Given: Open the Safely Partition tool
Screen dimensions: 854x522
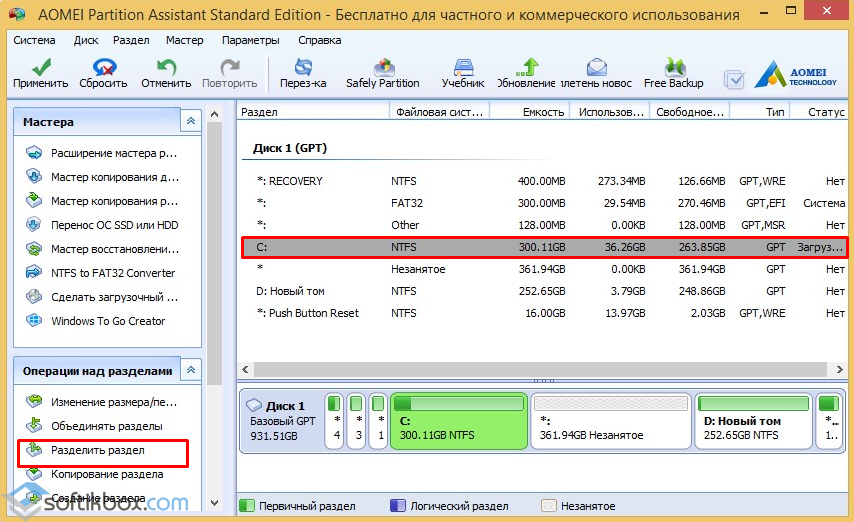Looking at the screenshot, I should point(382,72).
